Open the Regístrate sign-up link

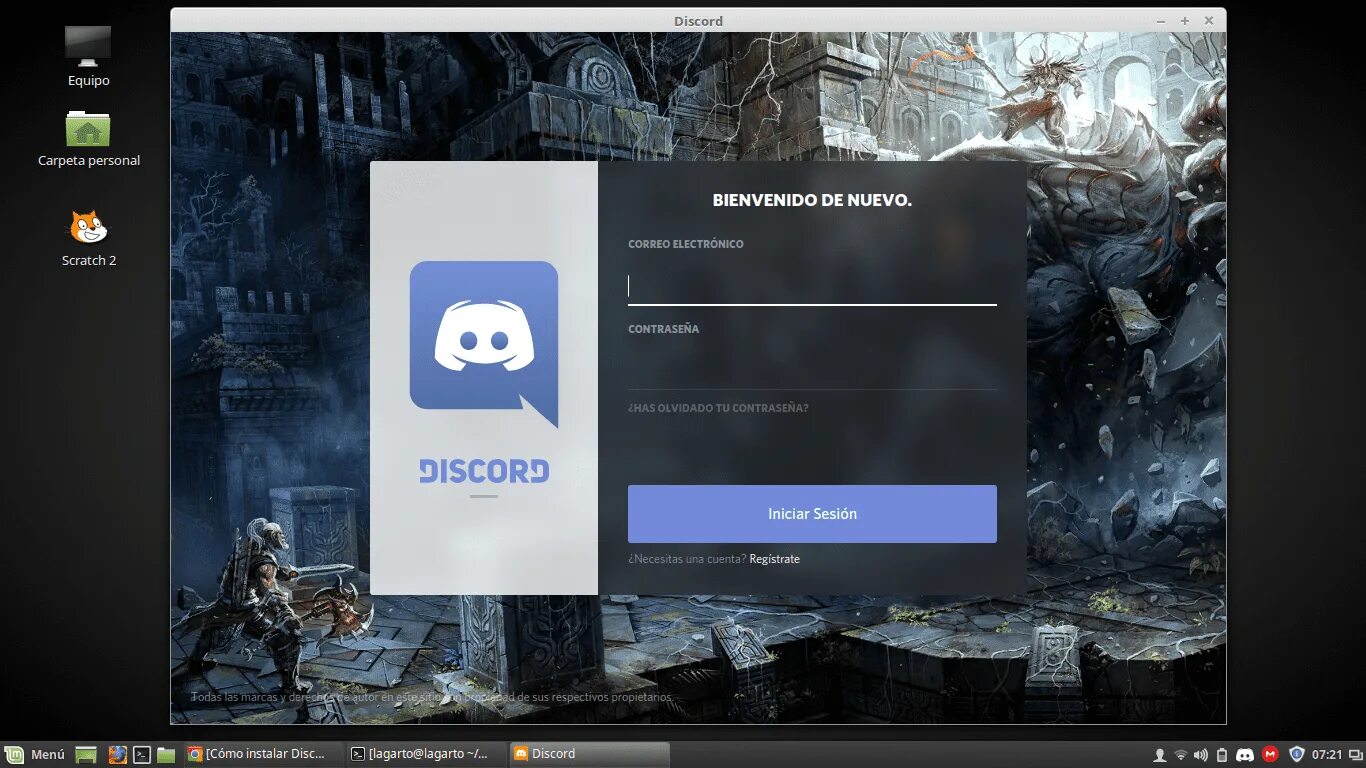(x=775, y=559)
